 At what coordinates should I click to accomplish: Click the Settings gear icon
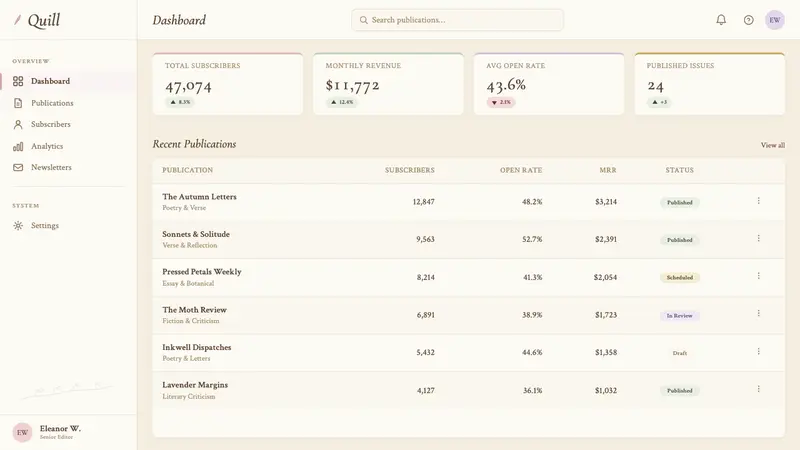(x=18, y=226)
